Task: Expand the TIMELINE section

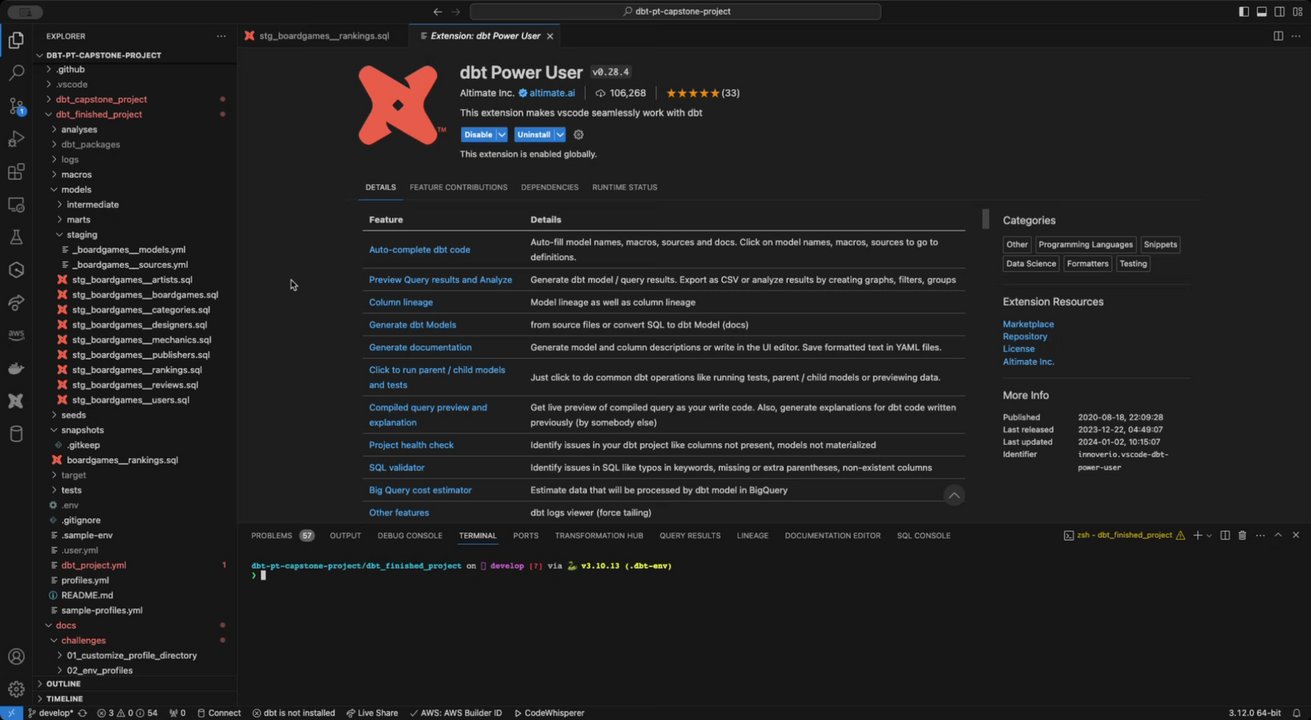Action: point(64,698)
